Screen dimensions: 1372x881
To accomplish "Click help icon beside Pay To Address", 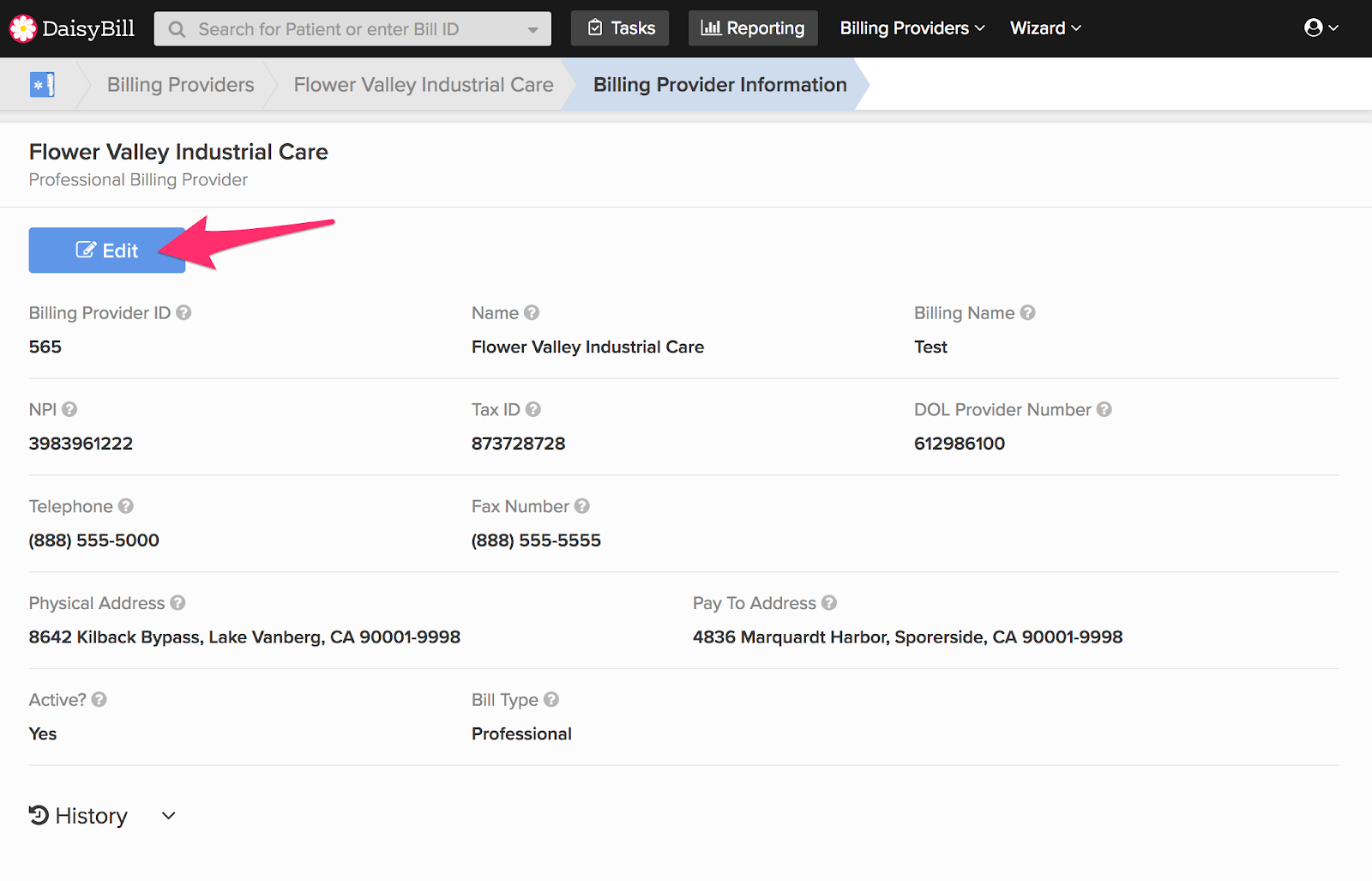I will click(x=829, y=603).
